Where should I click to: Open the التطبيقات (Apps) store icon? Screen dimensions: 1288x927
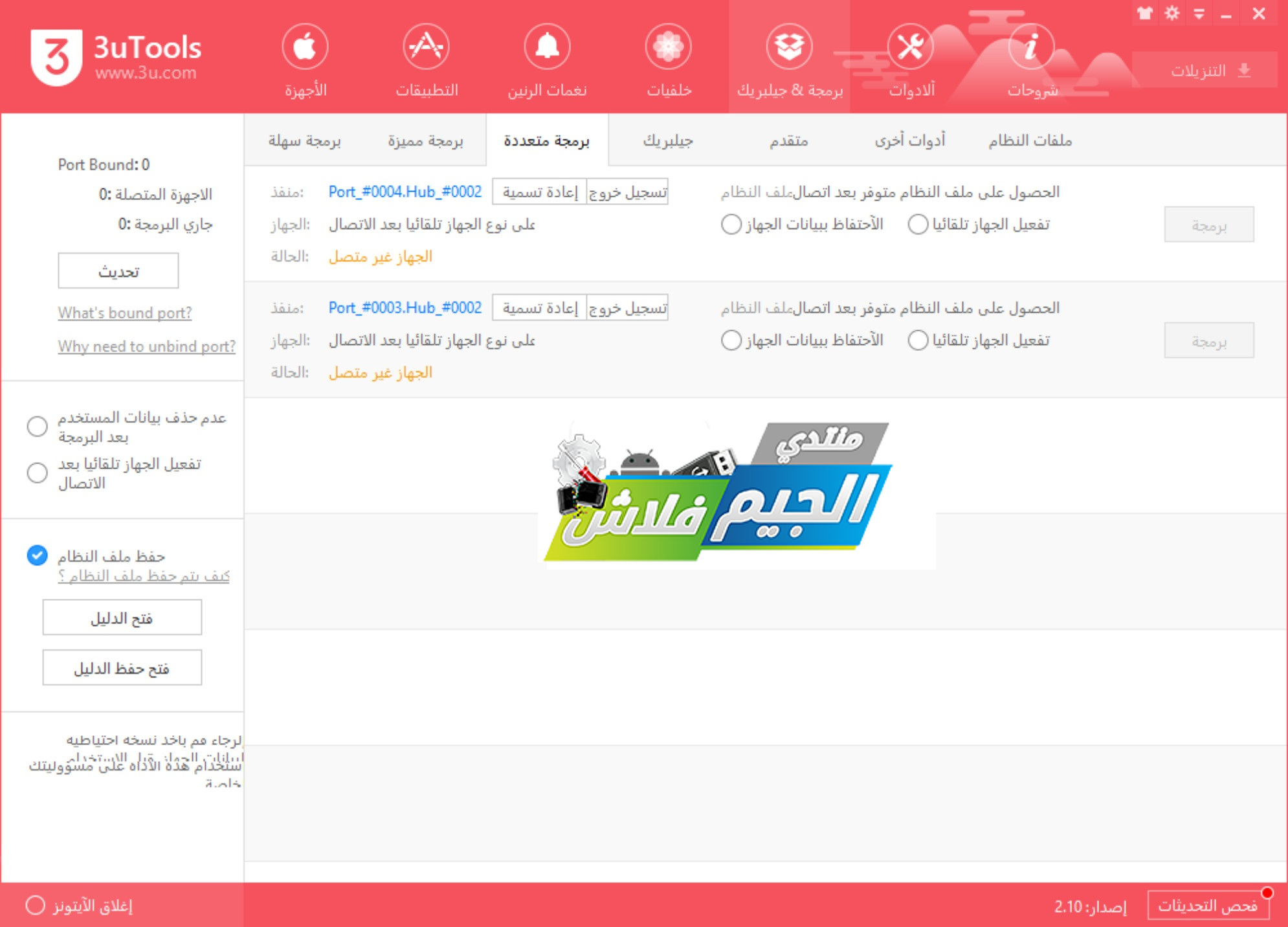(x=426, y=47)
